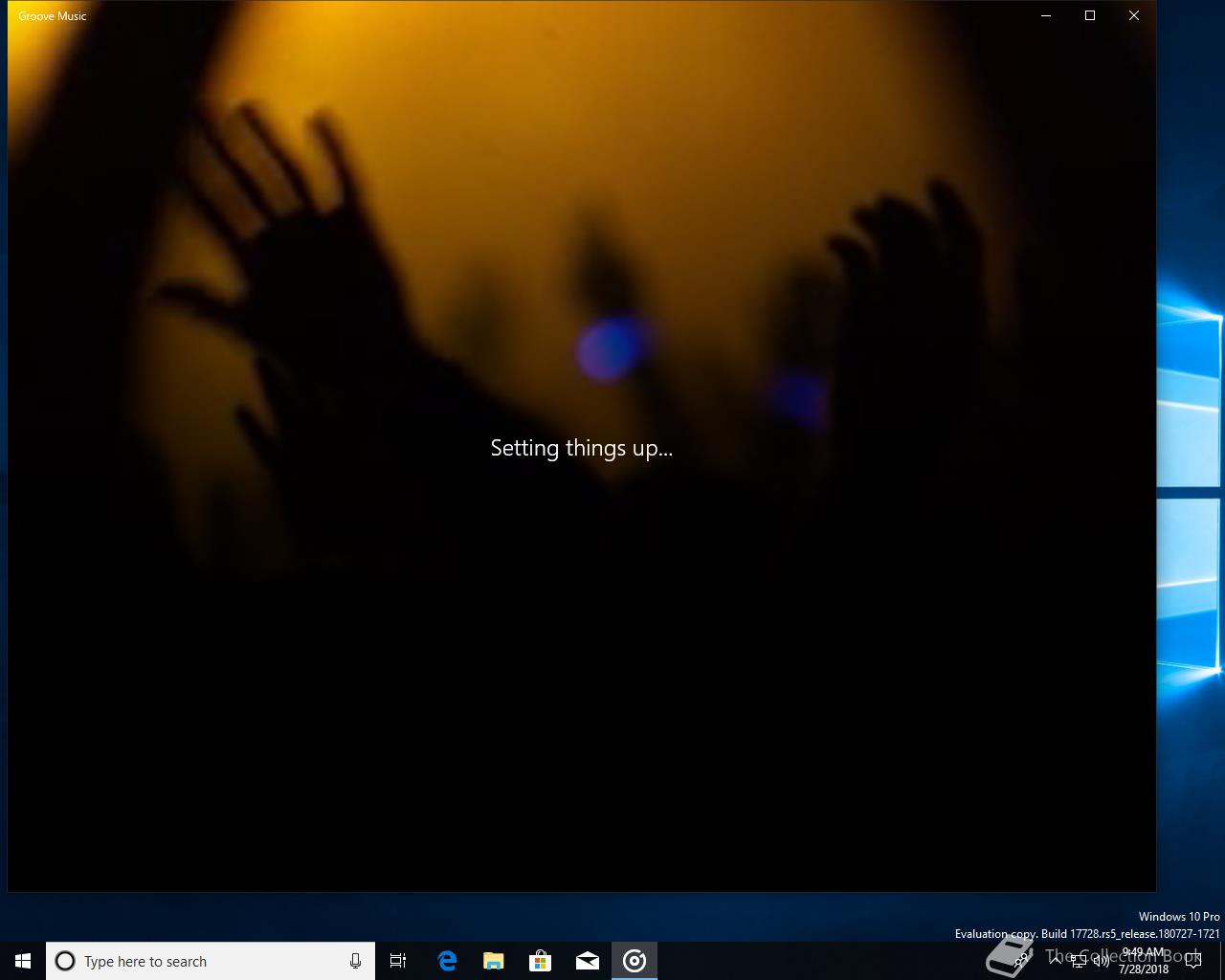The width and height of the screenshot is (1225, 980).
Task: Open the People icon in the tray
Action: click(x=1022, y=961)
